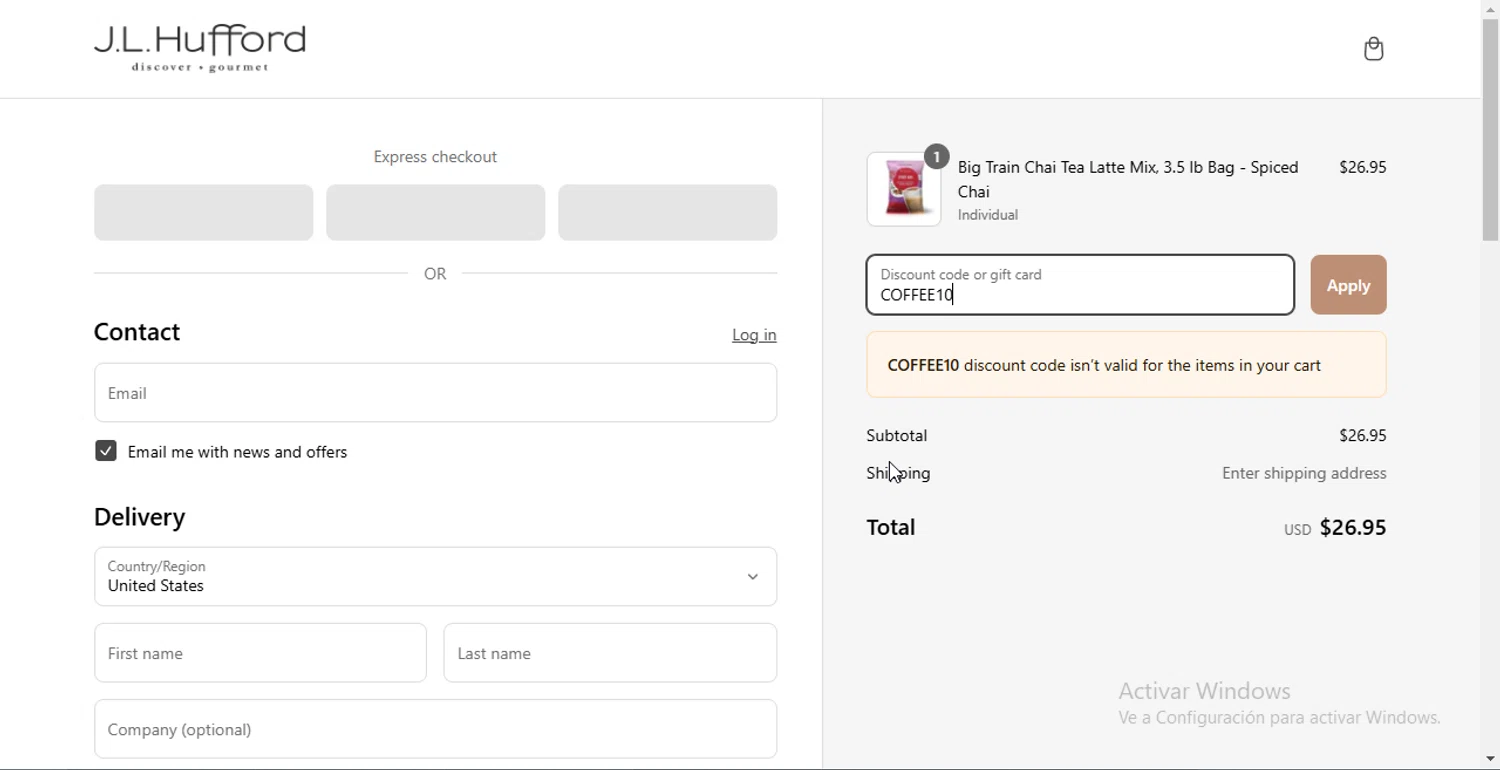This screenshot has width=1500, height=770.
Task: Click the Total USD $26.95 amount
Action: point(1336,528)
